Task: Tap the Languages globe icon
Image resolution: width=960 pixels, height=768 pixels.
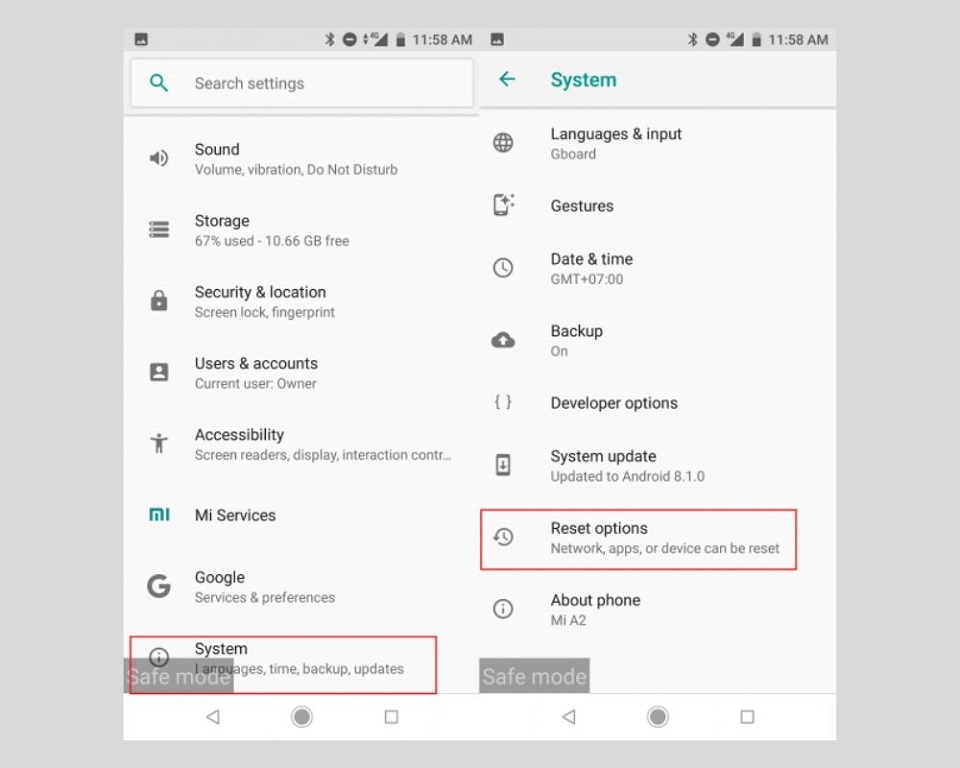Action: click(503, 143)
